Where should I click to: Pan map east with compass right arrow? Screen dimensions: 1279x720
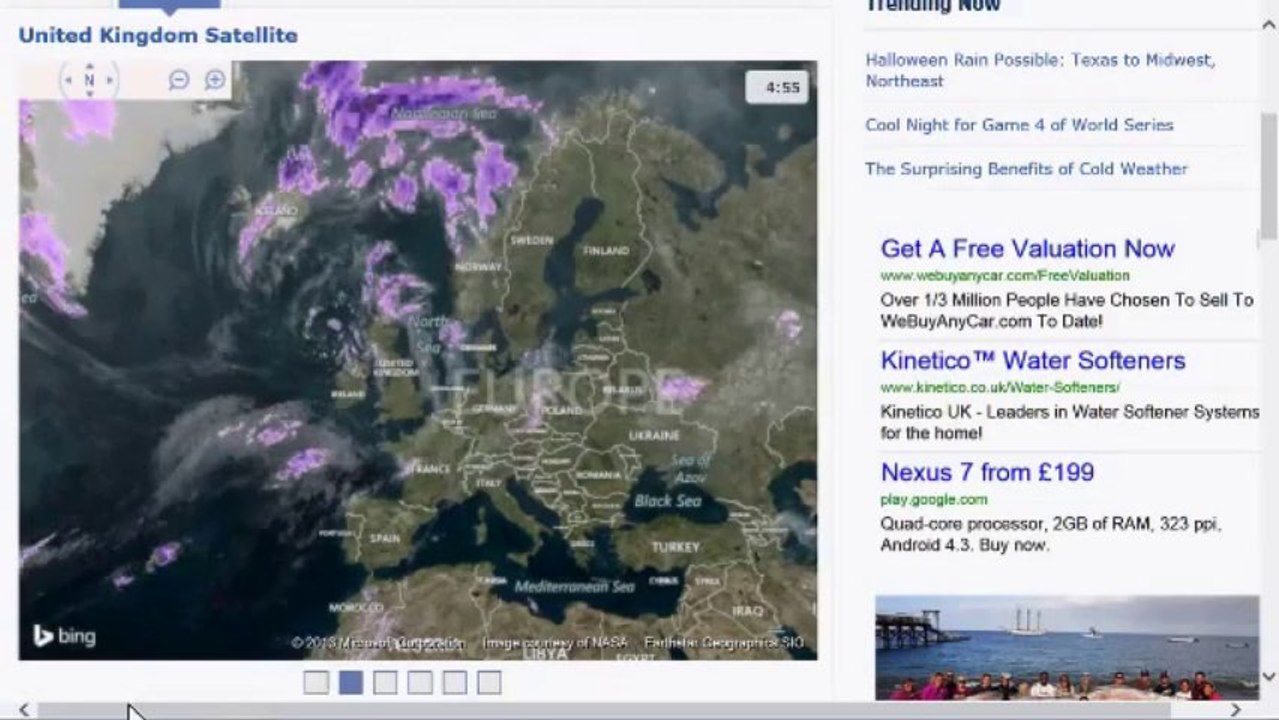pos(110,80)
